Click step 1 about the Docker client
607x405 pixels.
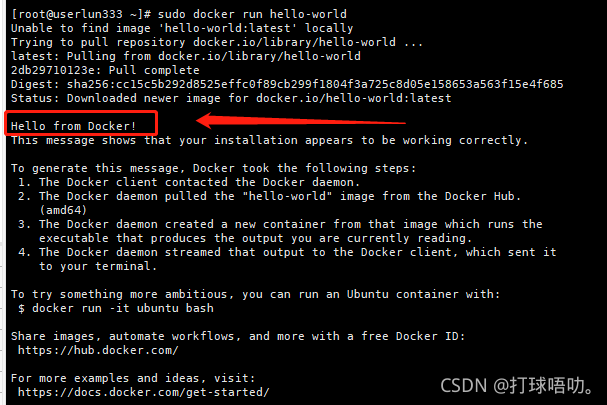pos(186,183)
